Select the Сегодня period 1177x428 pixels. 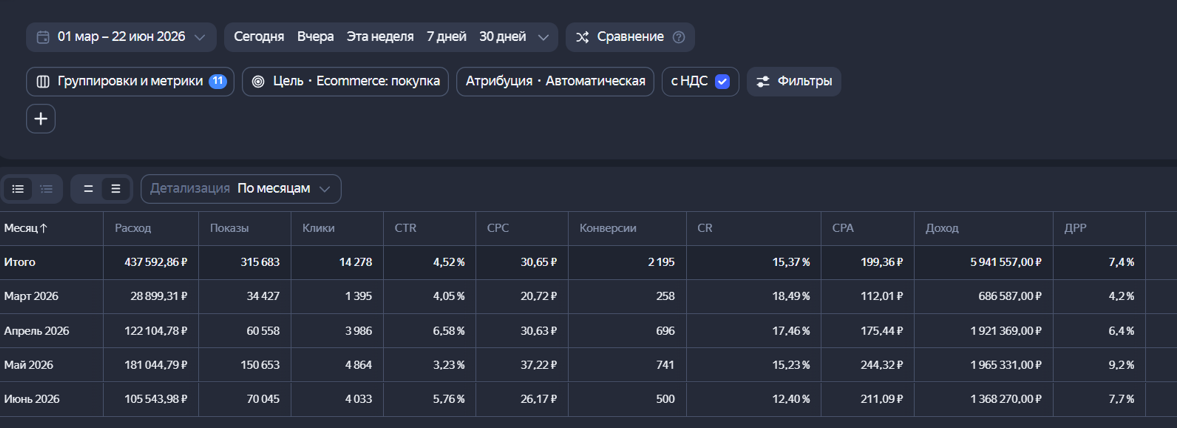(x=259, y=37)
